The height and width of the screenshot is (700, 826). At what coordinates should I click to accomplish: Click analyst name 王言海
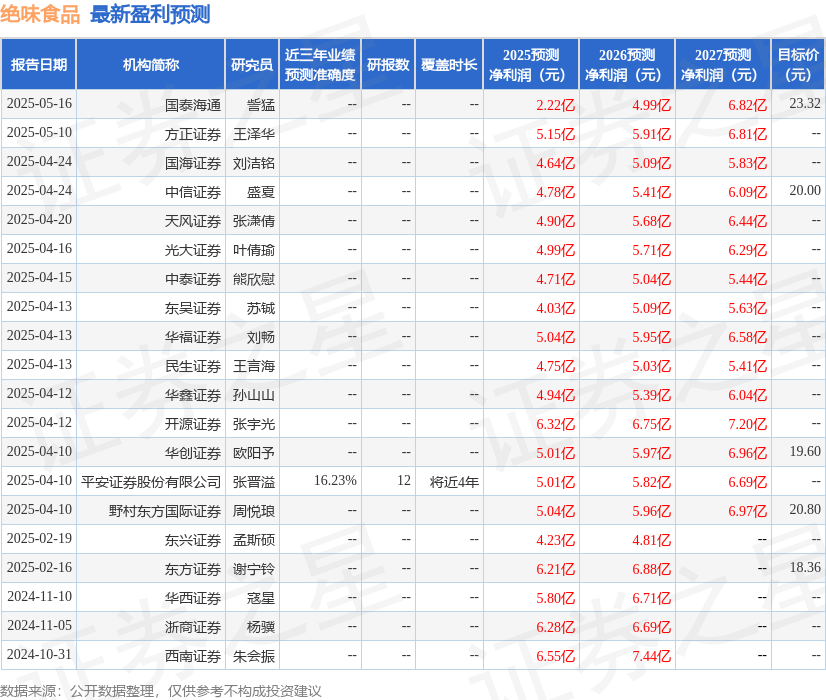point(254,366)
